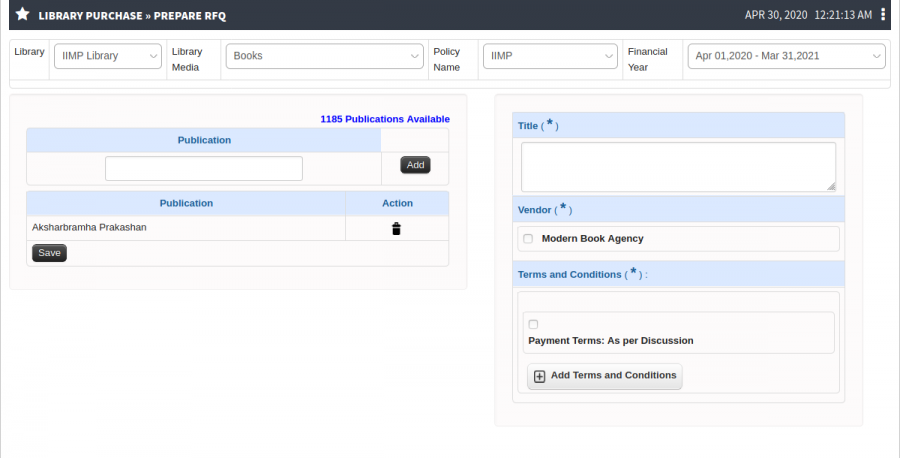Click into the Title text area

(x=678, y=167)
